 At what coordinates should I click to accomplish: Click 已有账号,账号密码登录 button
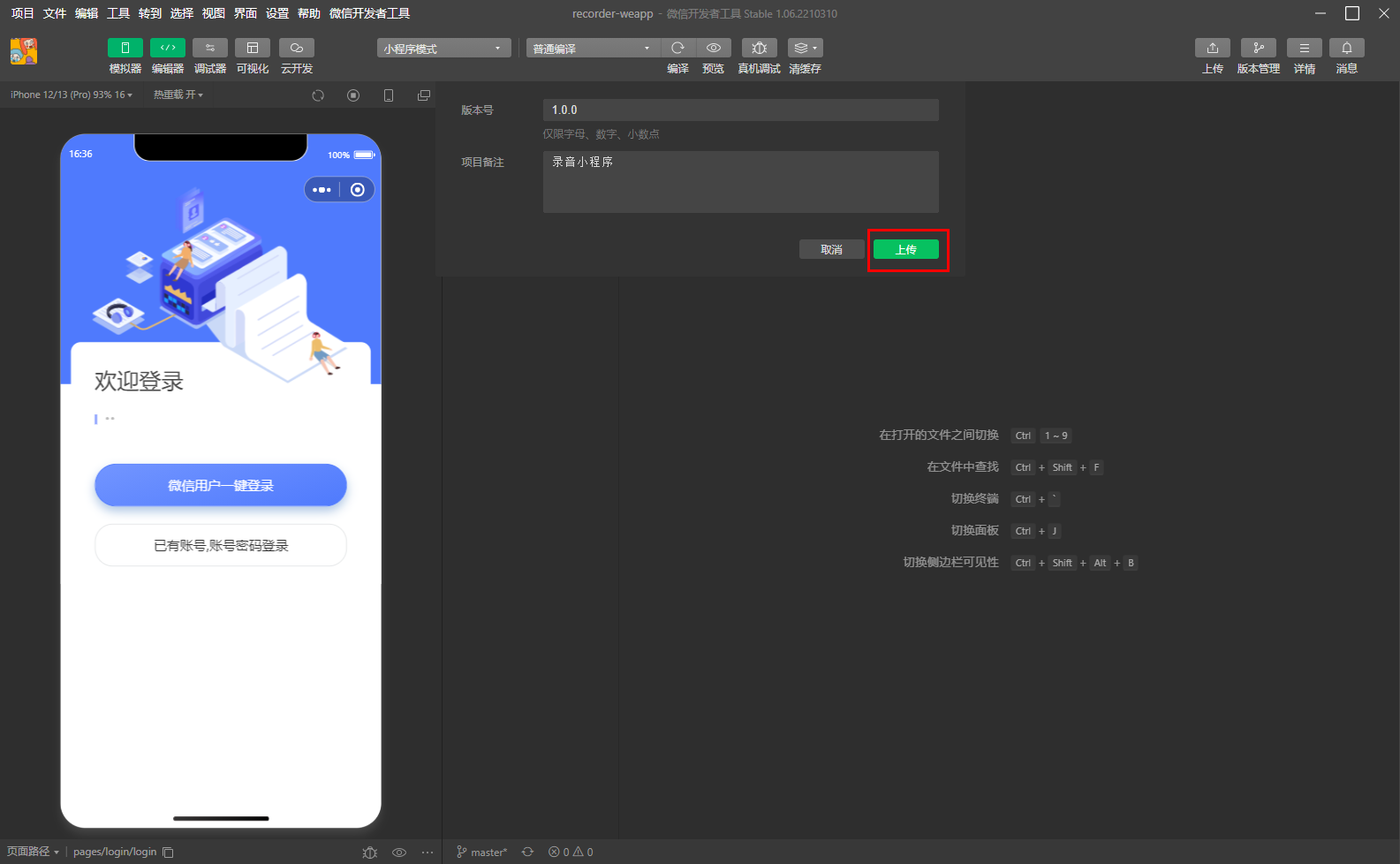point(221,545)
